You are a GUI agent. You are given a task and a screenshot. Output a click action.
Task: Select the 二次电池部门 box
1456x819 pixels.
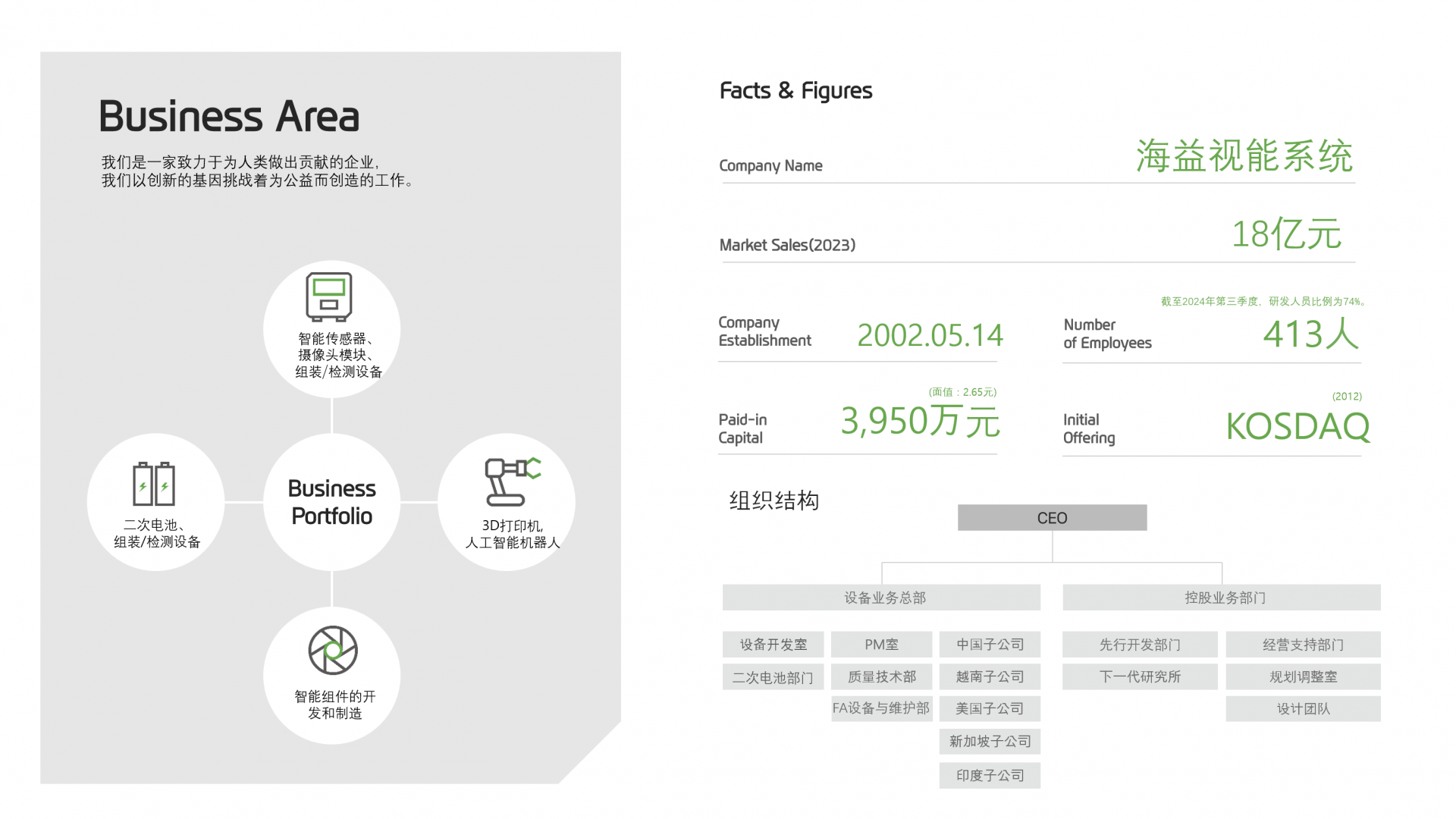[x=773, y=677]
